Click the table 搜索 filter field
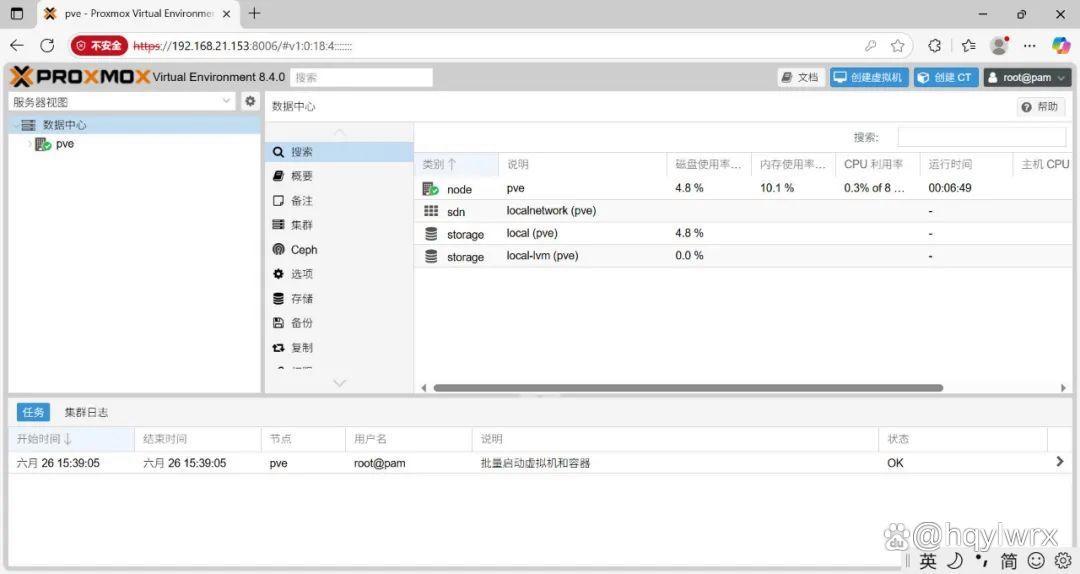The height and width of the screenshot is (574, 1080). pos(982,137)
